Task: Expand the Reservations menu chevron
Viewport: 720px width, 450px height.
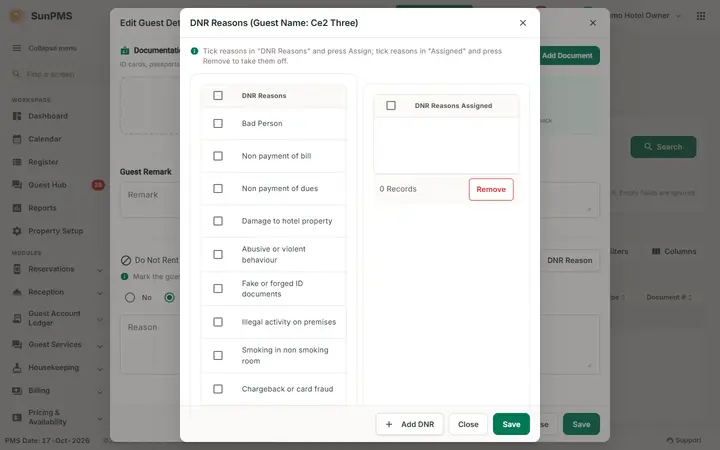Action: click(100, 270)
